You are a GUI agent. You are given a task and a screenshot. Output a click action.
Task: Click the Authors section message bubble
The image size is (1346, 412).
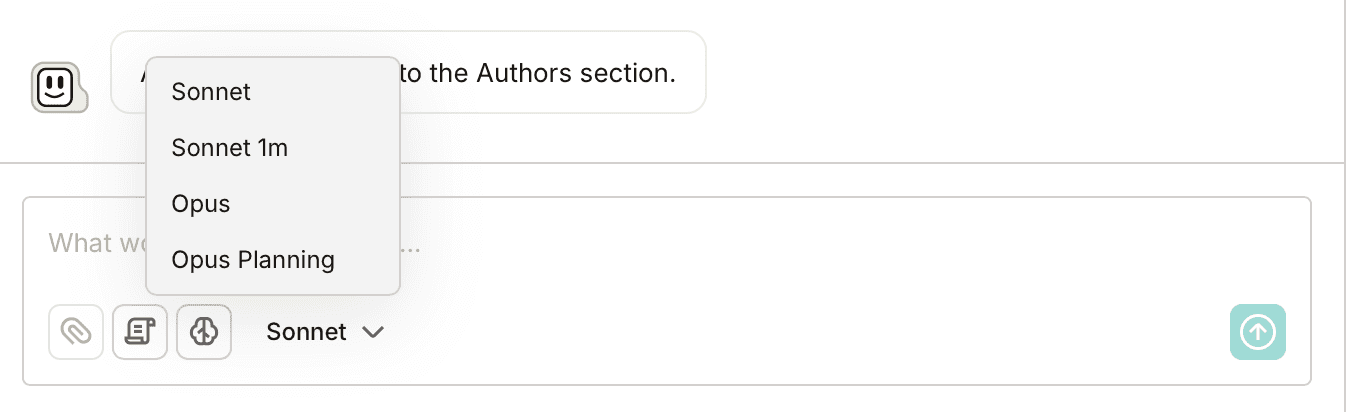(x=550, y=72)
